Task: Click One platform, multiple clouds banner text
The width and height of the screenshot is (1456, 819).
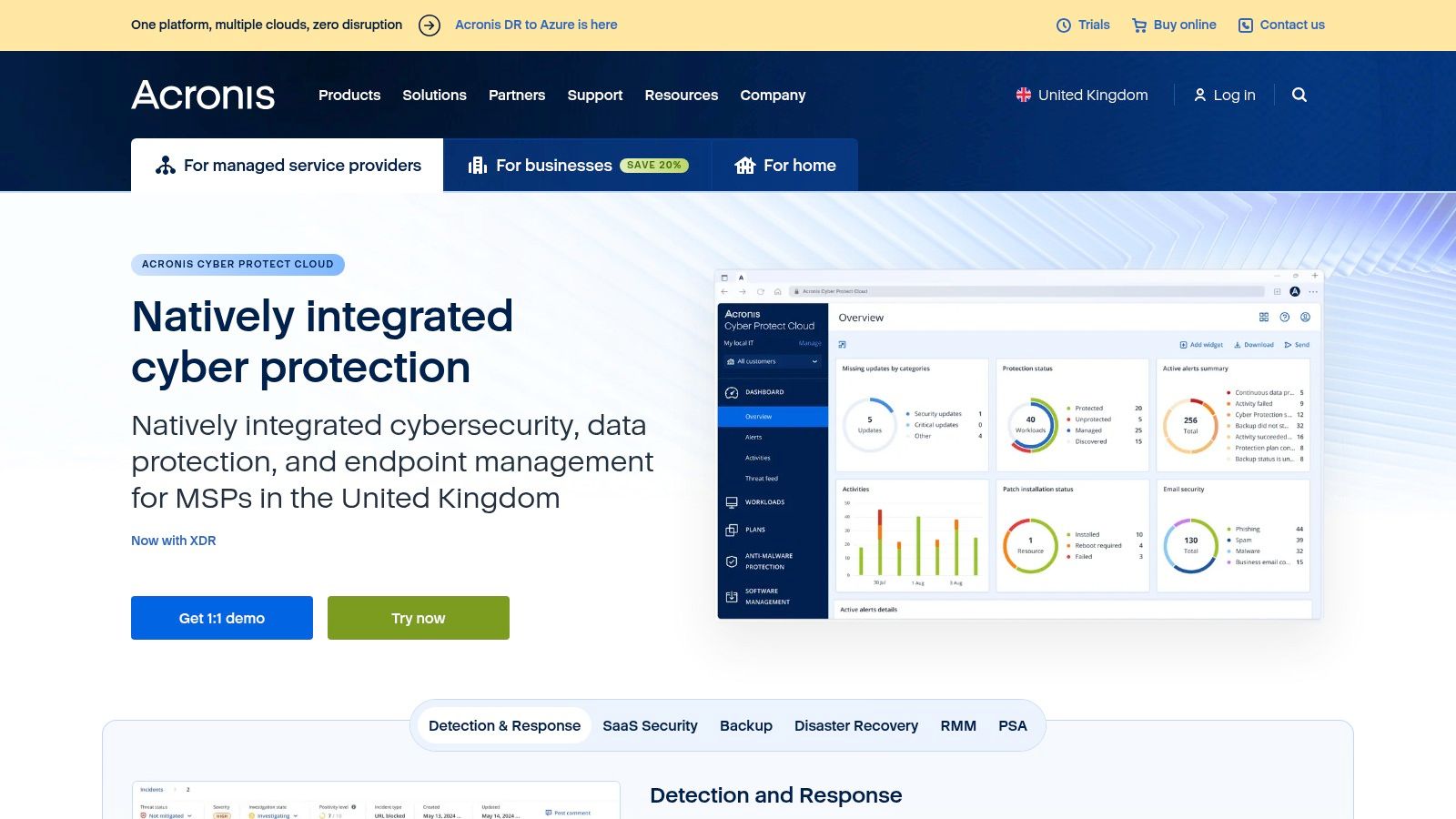Action: (x=267, y=25)
